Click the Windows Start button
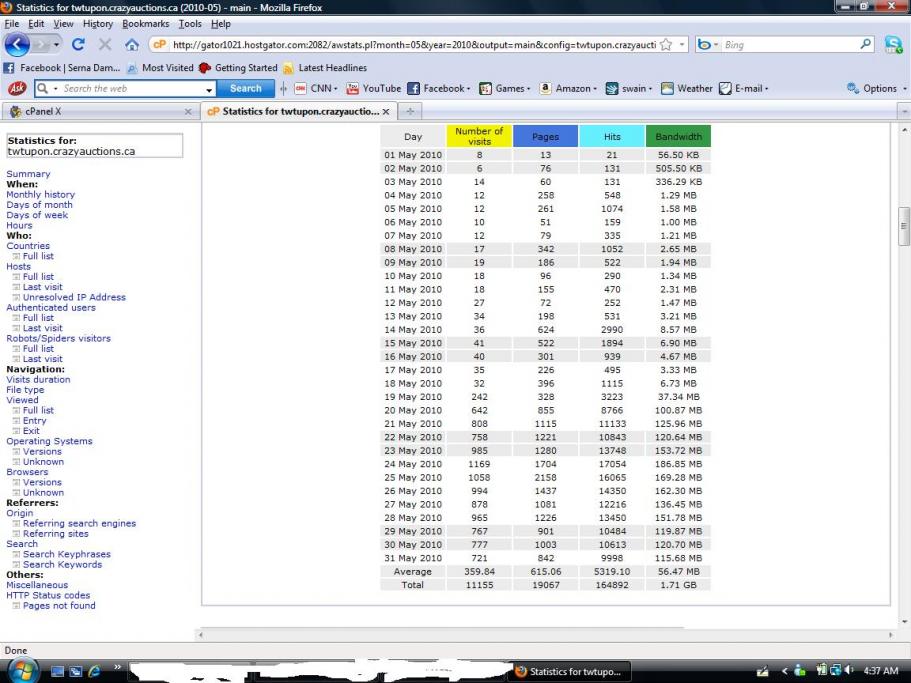911x683 pixels. tap(22, 670)
